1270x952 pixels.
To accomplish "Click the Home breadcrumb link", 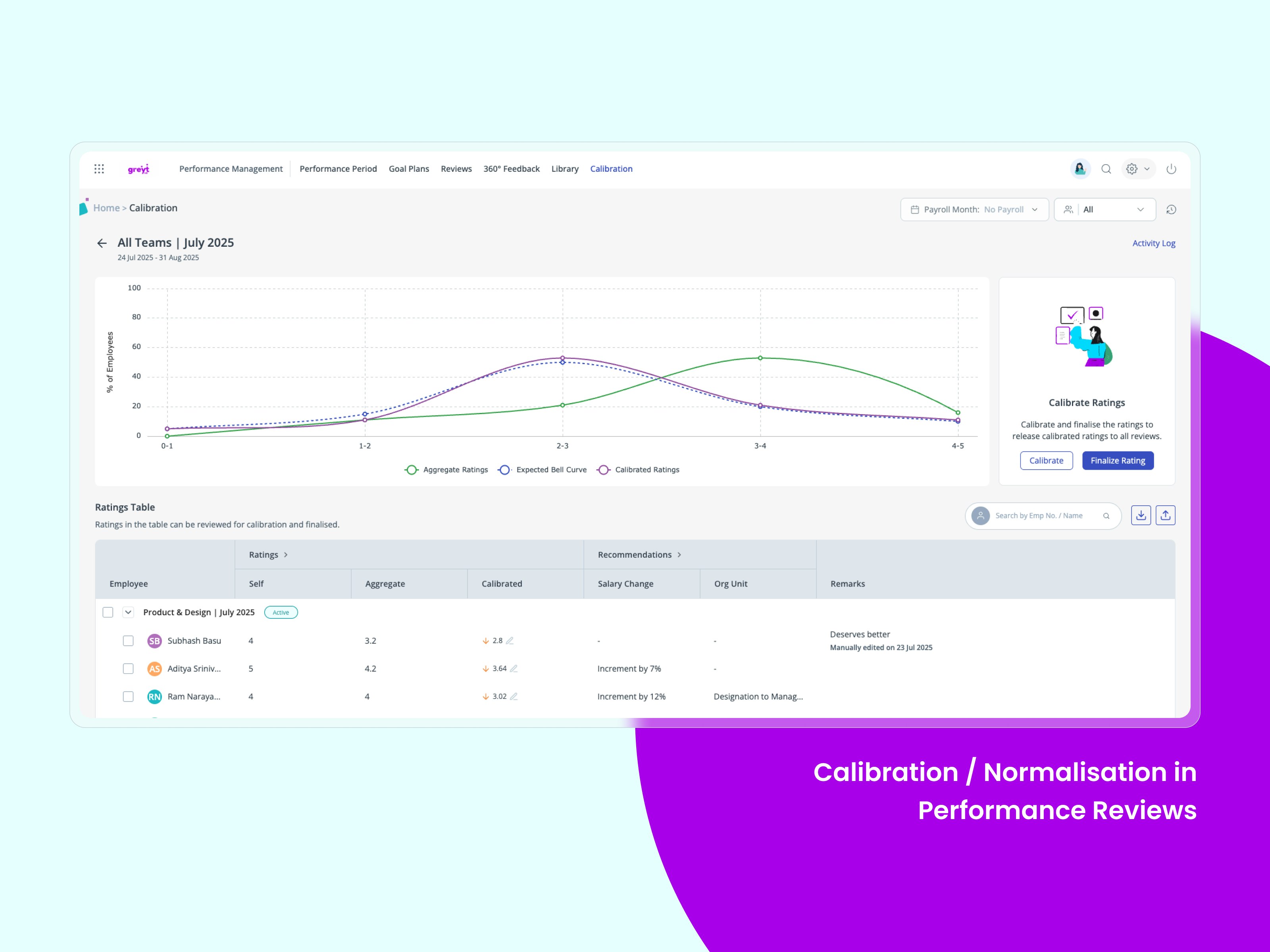I will point(106,208).
